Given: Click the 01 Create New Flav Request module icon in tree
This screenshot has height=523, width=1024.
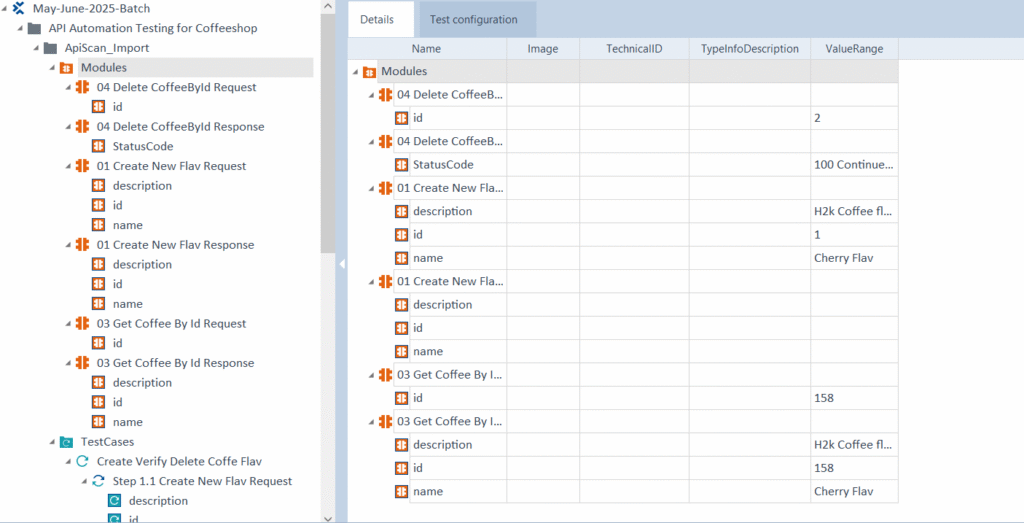Looking at the screenshot, I should tap(82, 166).
